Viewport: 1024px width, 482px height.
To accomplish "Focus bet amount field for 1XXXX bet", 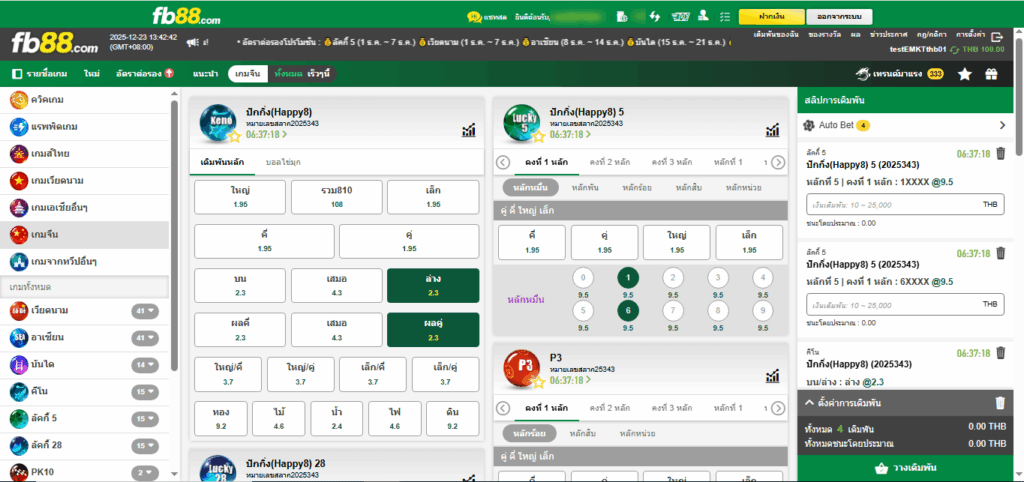I will pyautogui.click(x=905, y=204).
